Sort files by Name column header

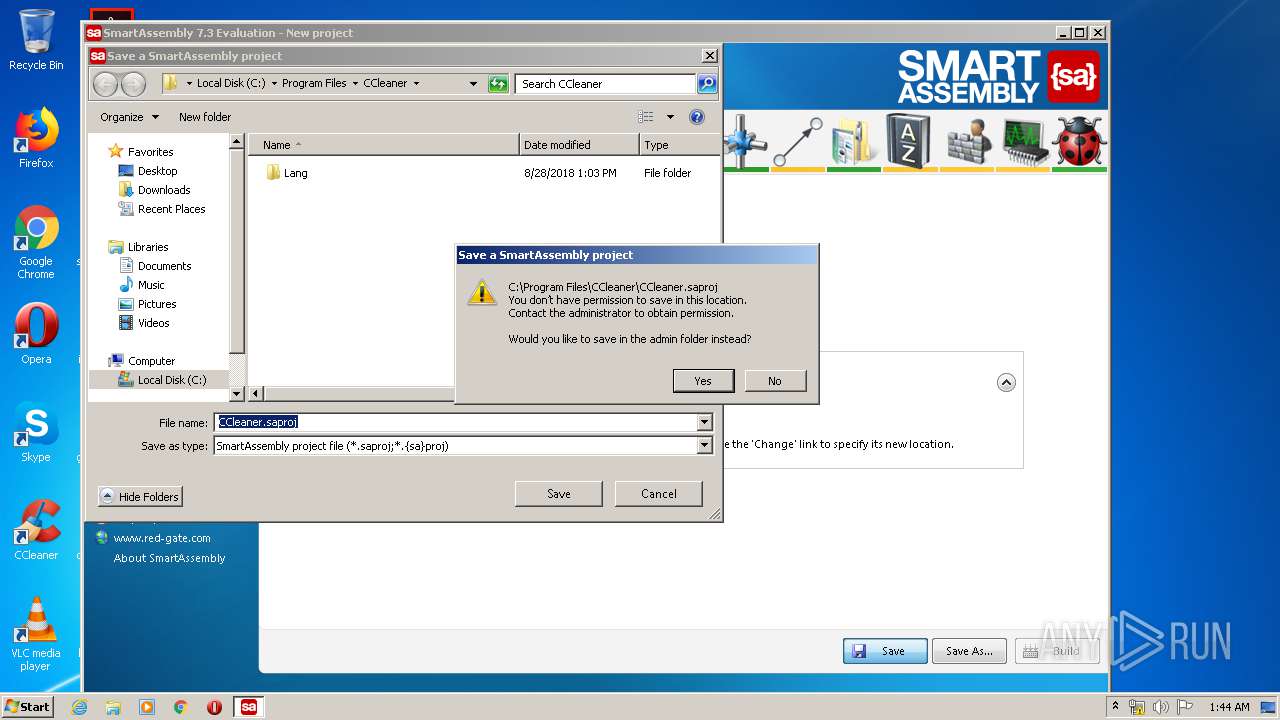coord(384,145)
